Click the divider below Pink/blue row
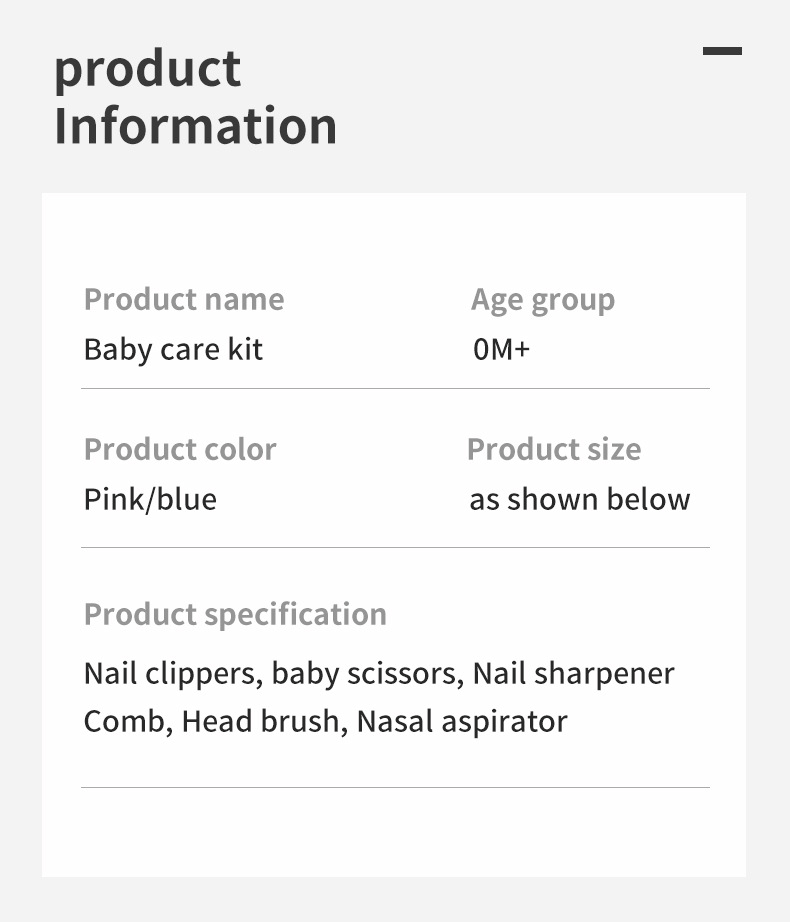Viewport: 790px width, 922px height. [395, 547]
